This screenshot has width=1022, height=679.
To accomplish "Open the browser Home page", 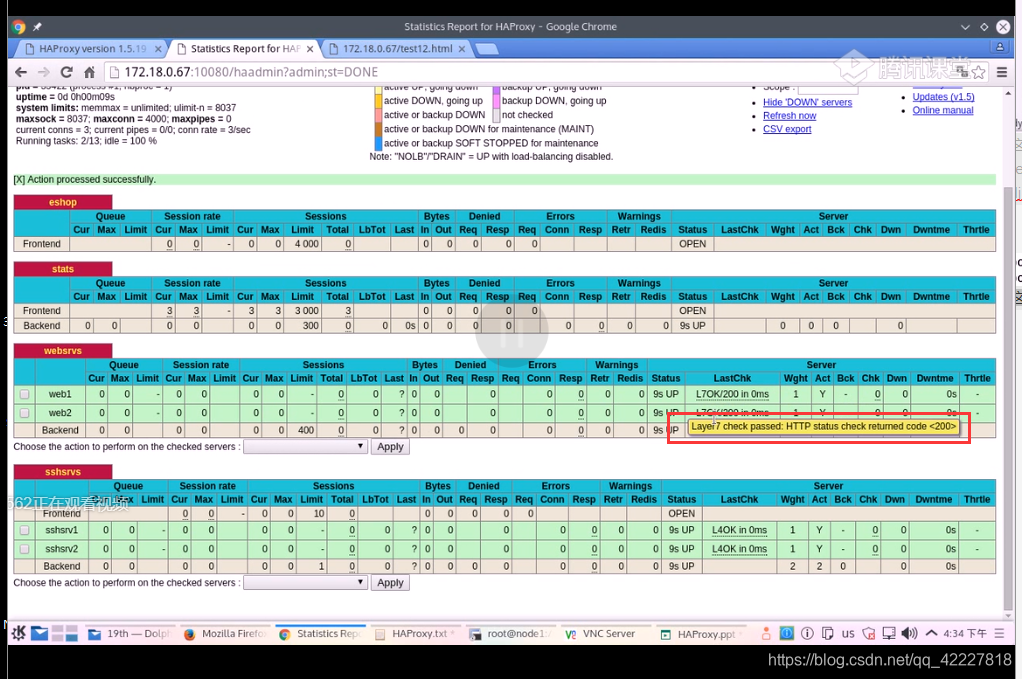I will point(89,72).
